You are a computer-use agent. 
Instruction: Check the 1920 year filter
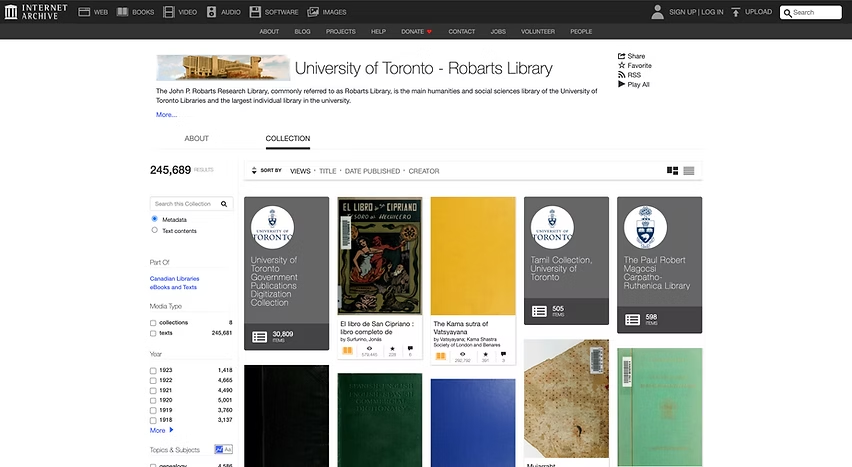(153, 401)
